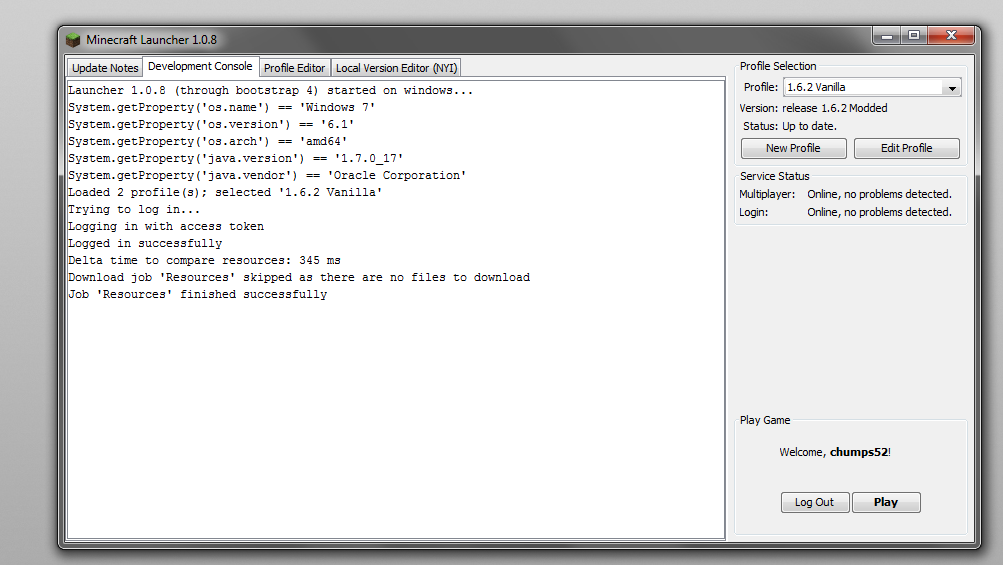Click the os.arch 'amd64' console line
Image resolution: width=1003 pixels, height=565 pixels.
point(207,141)
